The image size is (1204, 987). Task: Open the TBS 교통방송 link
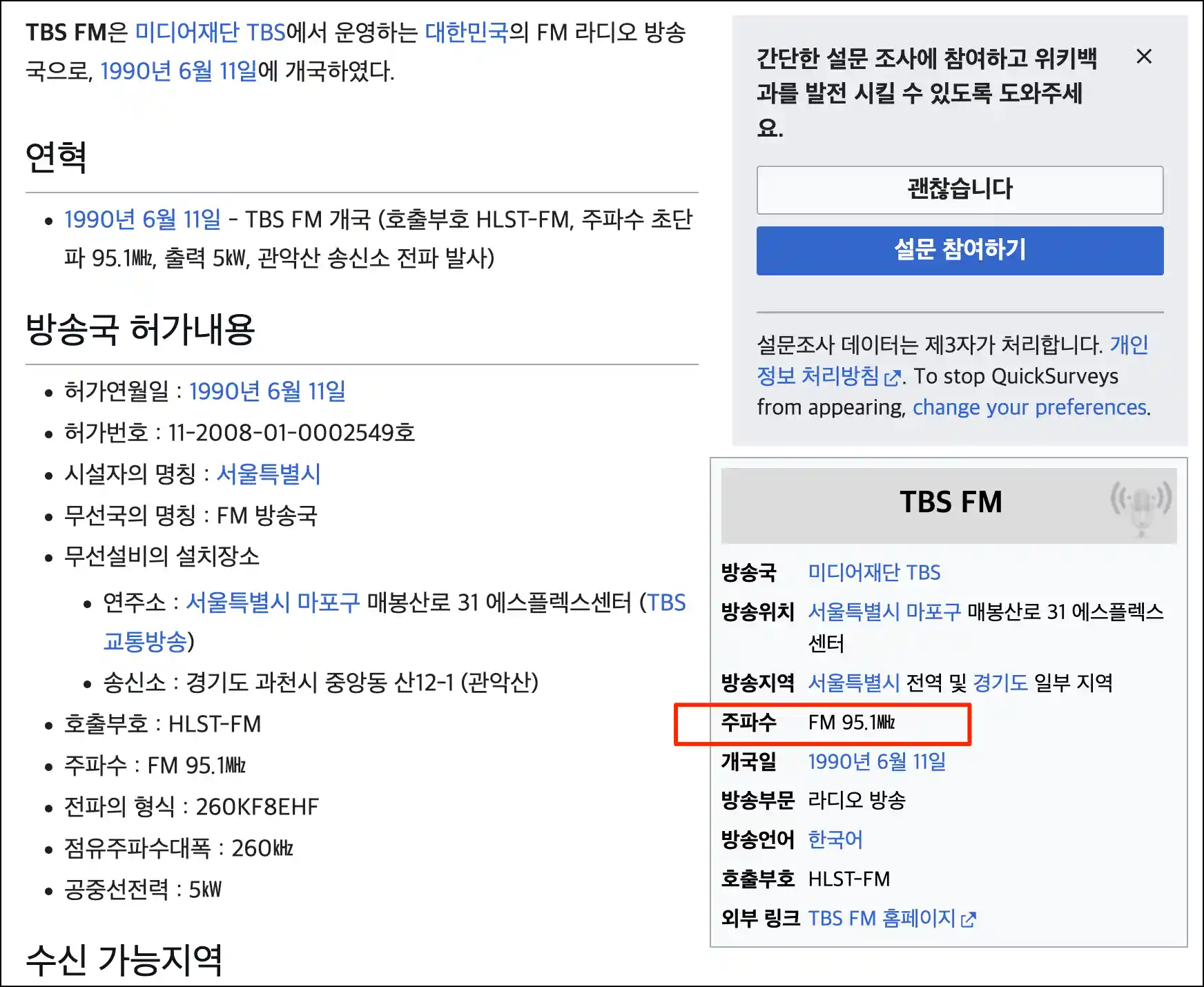click(395, 622)
